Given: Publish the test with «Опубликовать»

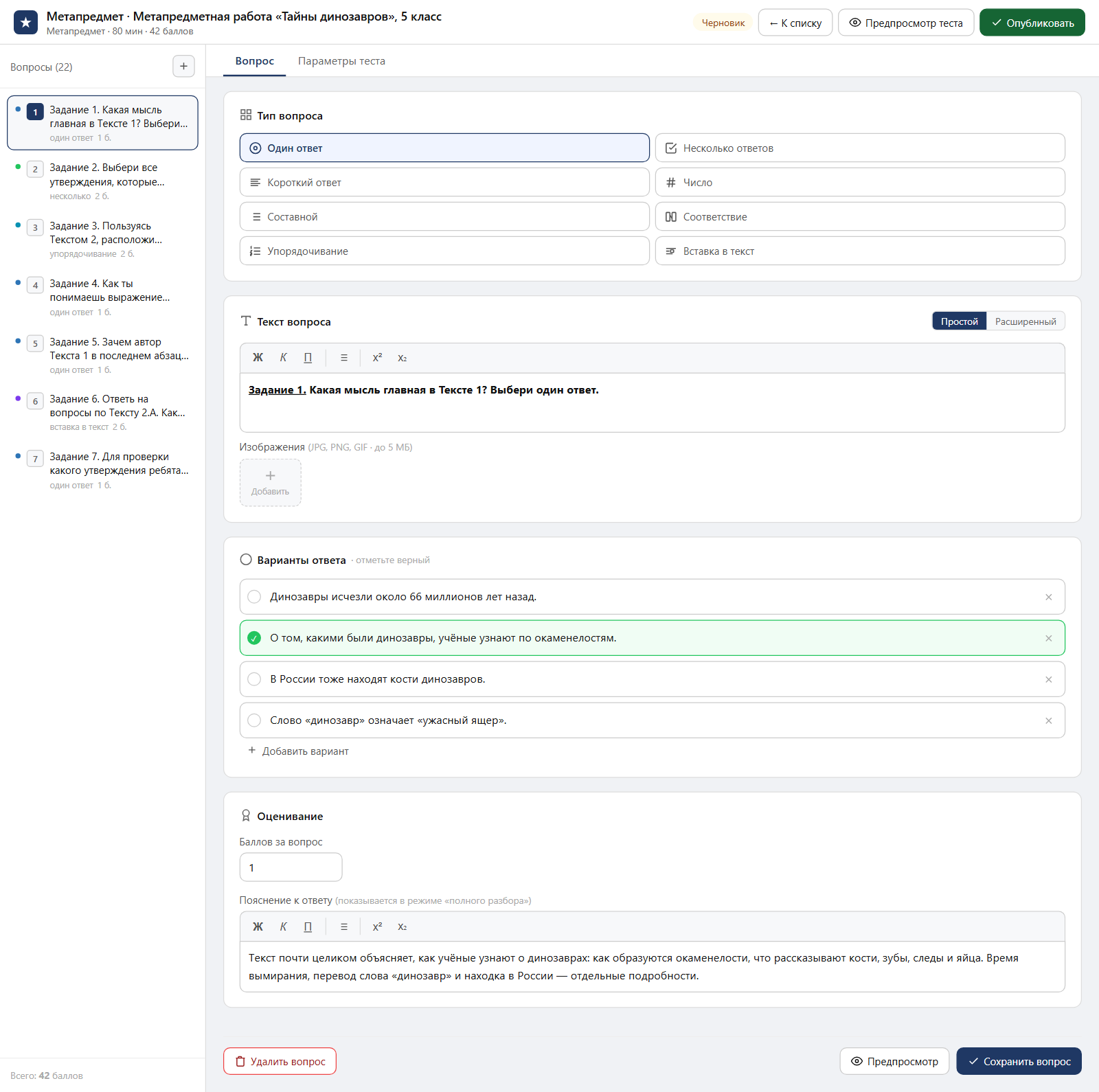Looking at the screenshot, I should (1032, 23).
